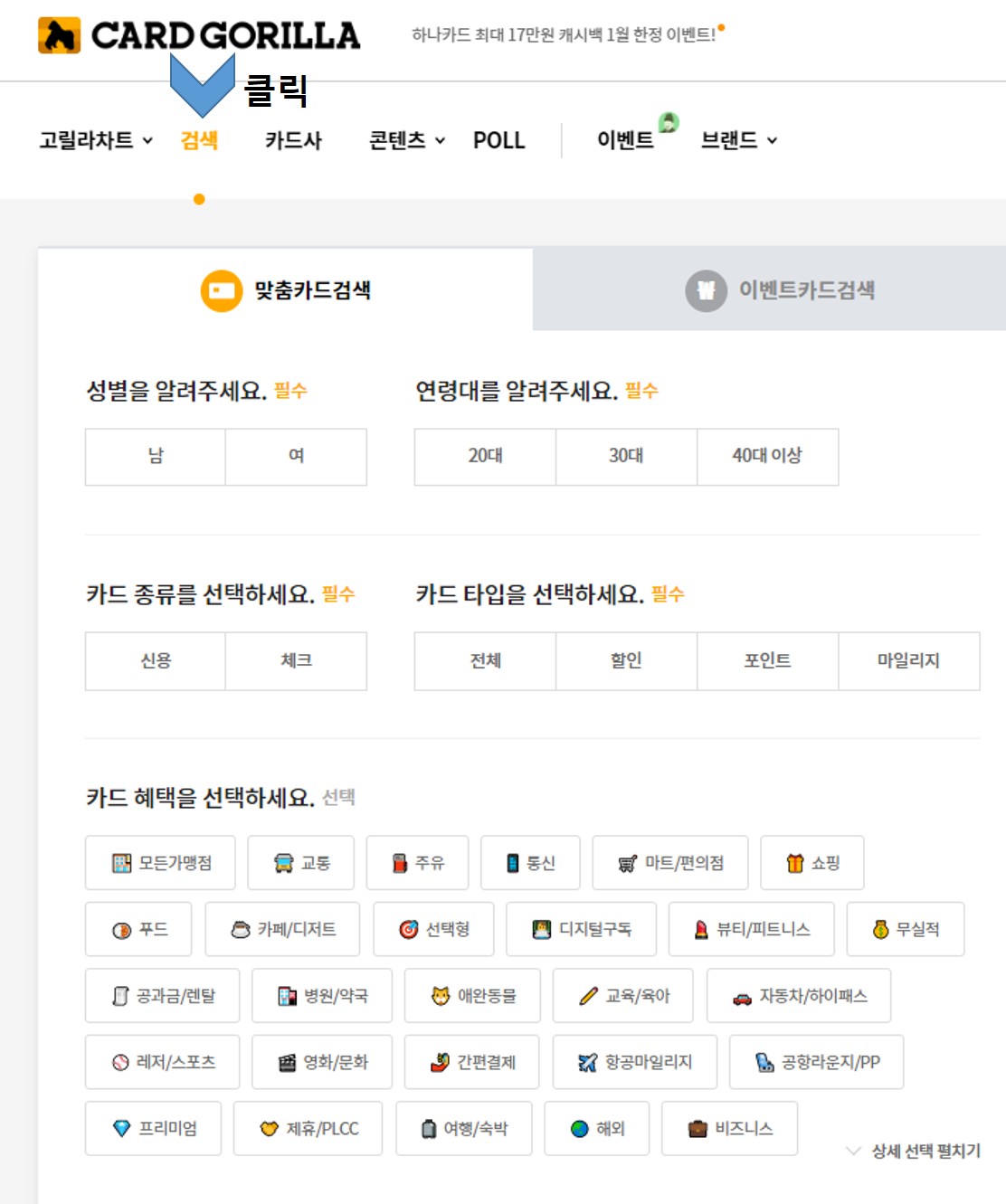Select the 프리미엄 diamond benefit icon
1006x1204 pixels.
pos(152,1128)
